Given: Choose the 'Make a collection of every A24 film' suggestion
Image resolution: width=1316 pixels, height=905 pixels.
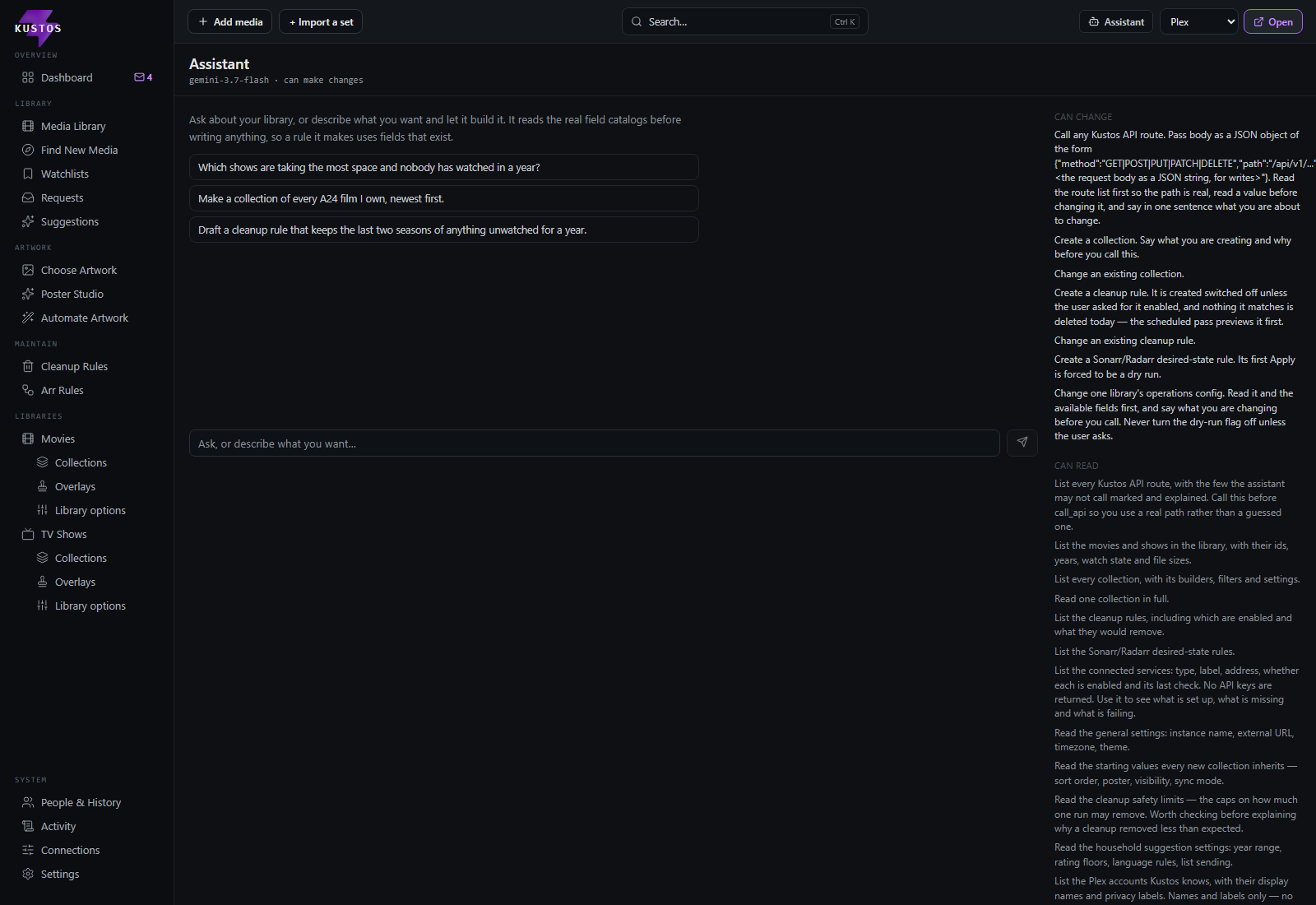Looking at the screenshot, I should tap(444, 198).
